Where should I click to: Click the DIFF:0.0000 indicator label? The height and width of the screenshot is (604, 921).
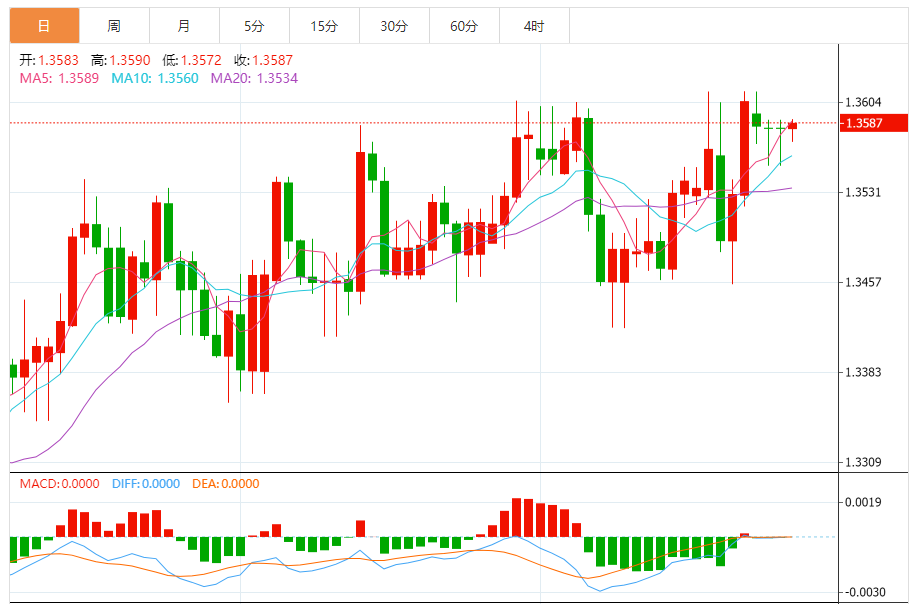tap(146, 484)
